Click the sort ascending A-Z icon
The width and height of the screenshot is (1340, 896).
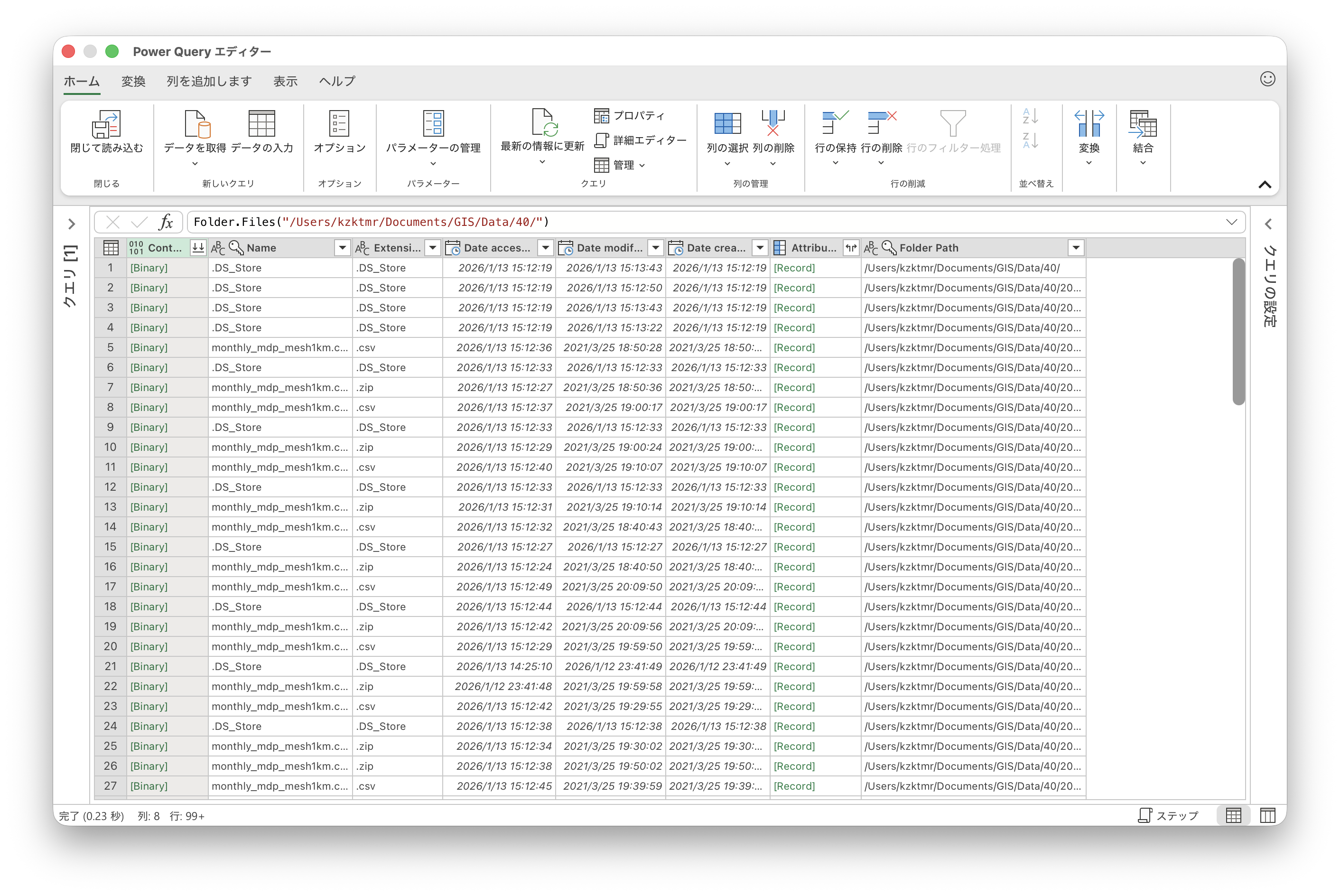tap(1030, 116)
